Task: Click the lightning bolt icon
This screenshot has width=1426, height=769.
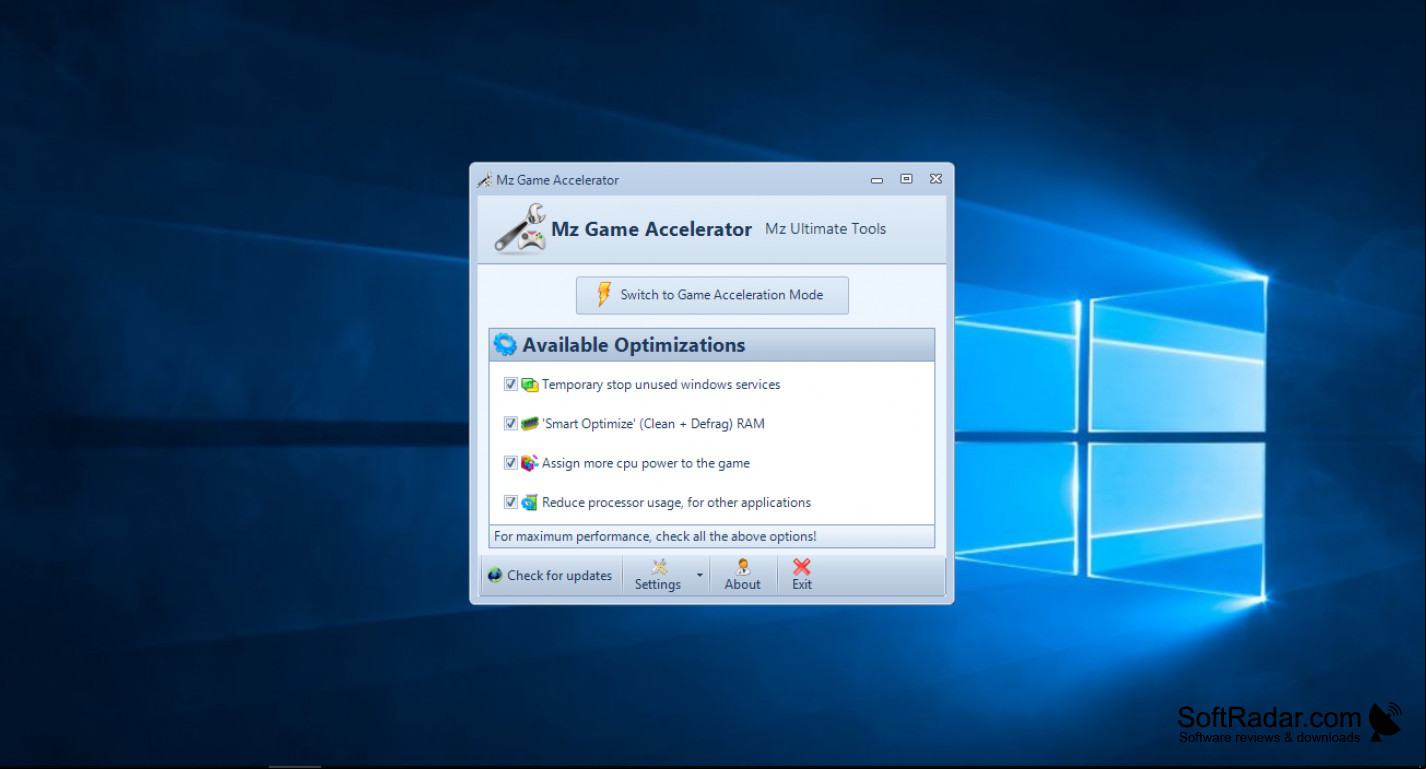Action: click(604, 294)
